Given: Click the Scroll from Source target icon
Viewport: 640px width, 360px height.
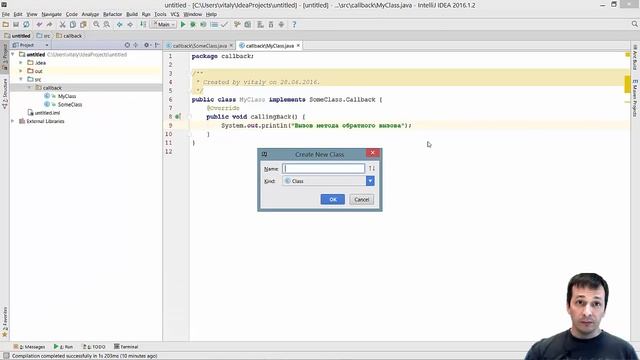Looking at the screenshot, I should [x=127, y=45].
